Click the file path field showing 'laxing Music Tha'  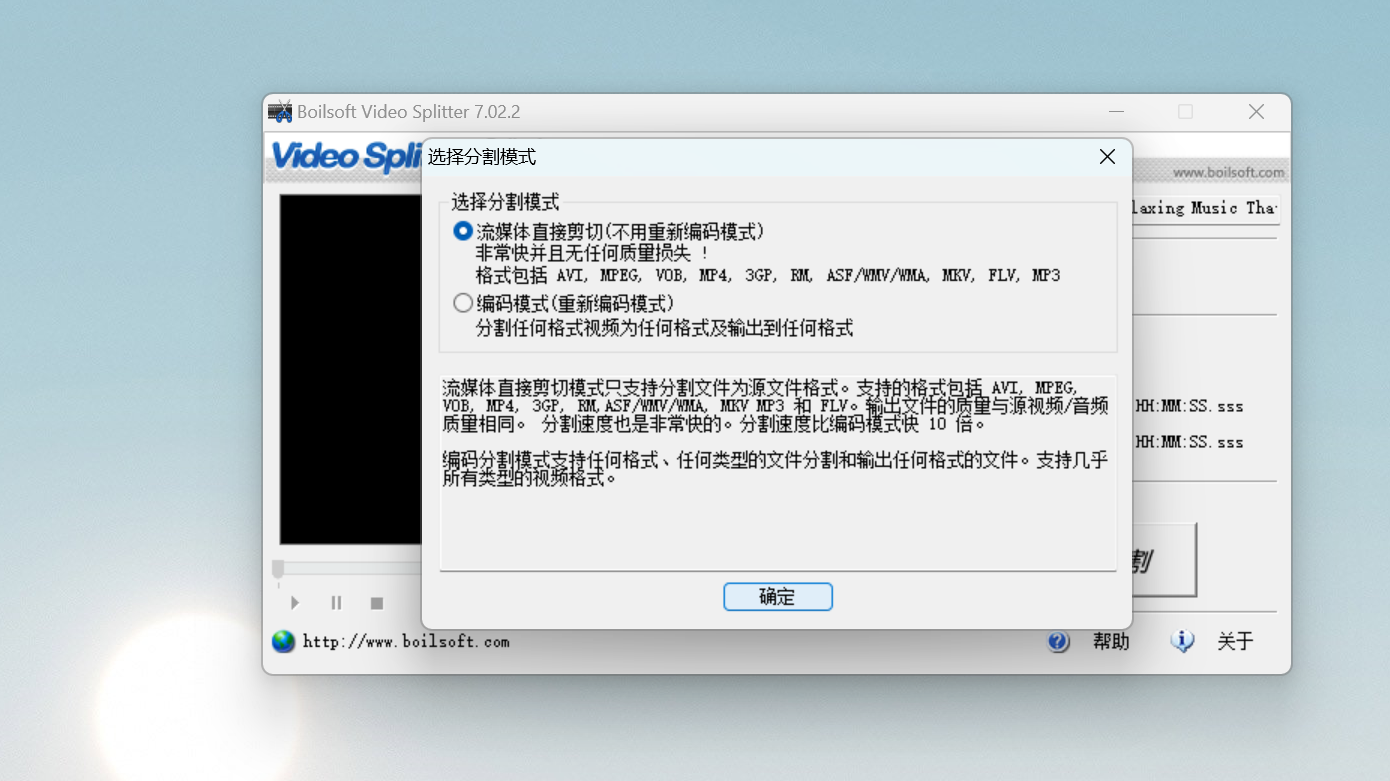1206,208
